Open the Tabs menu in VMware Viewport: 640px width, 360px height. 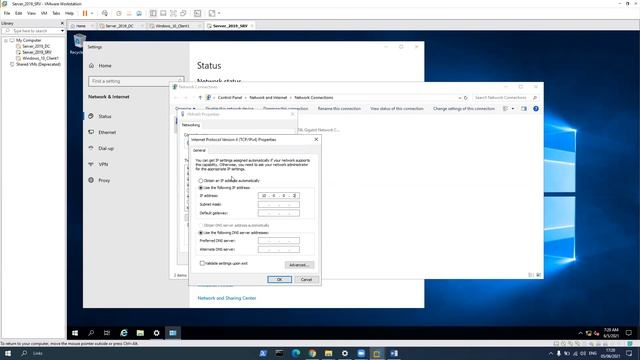coord(56,13)
